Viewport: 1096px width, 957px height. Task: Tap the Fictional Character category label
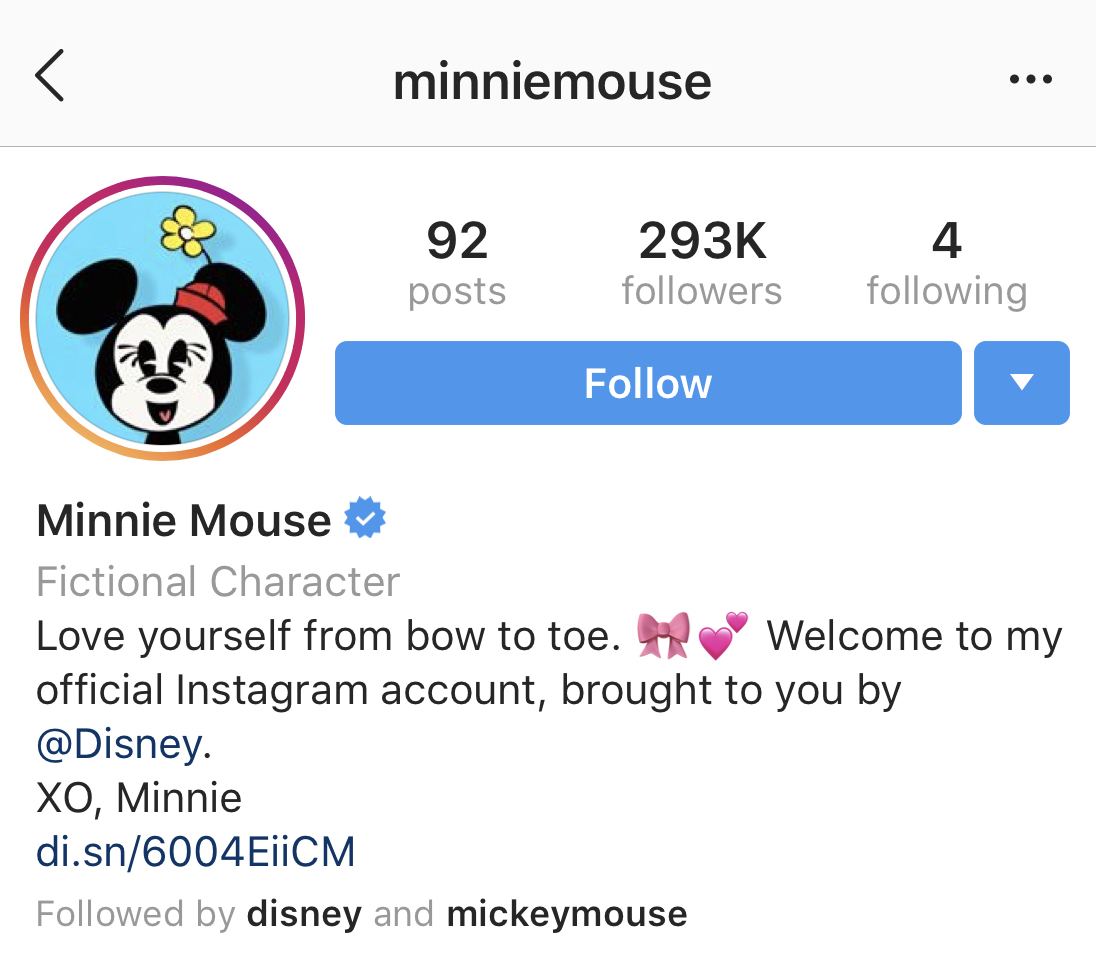[x=218, y=581]
